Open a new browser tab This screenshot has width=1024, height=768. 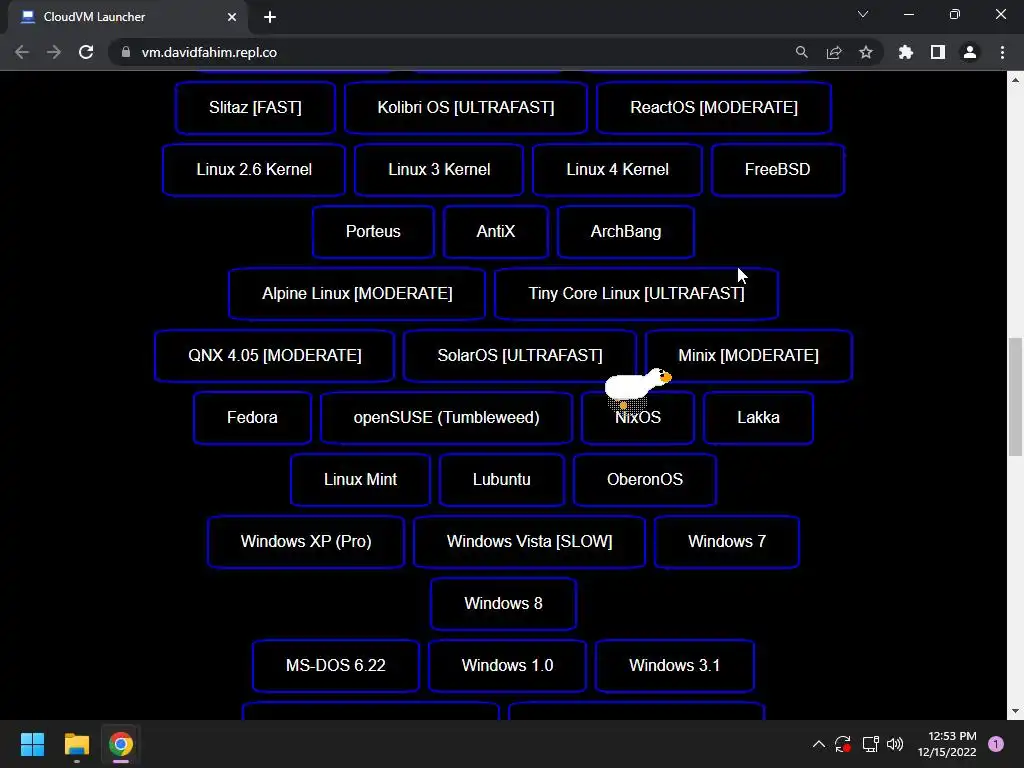270,17
